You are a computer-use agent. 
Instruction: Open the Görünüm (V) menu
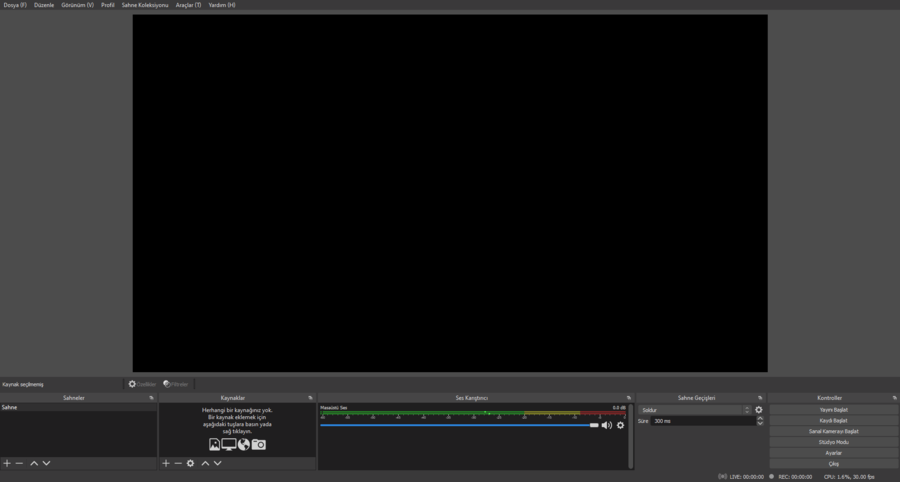pyautogui.click(x=77, y=5)
